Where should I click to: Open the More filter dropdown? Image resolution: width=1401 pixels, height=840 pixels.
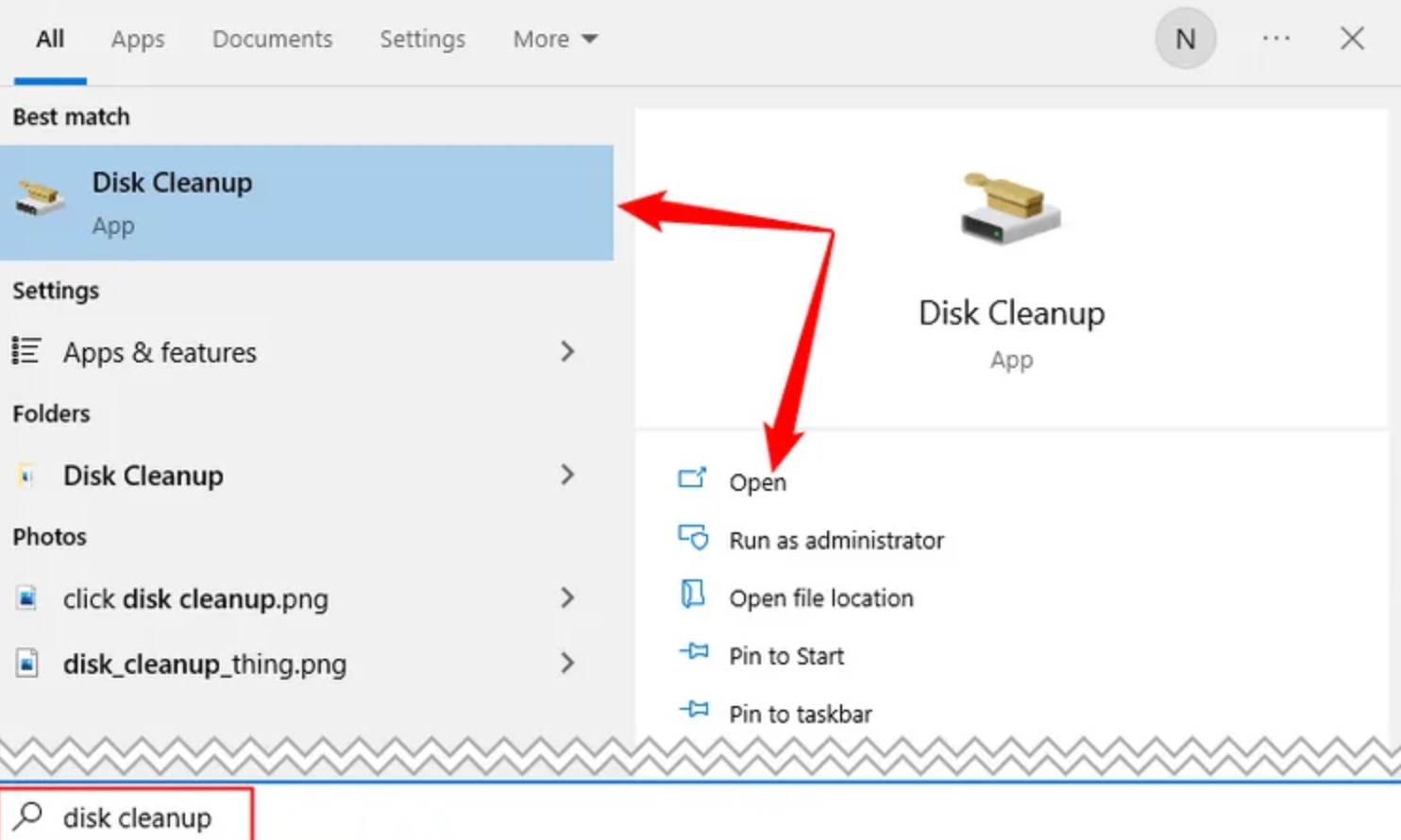pyautogui.click(x=555, y=39)
